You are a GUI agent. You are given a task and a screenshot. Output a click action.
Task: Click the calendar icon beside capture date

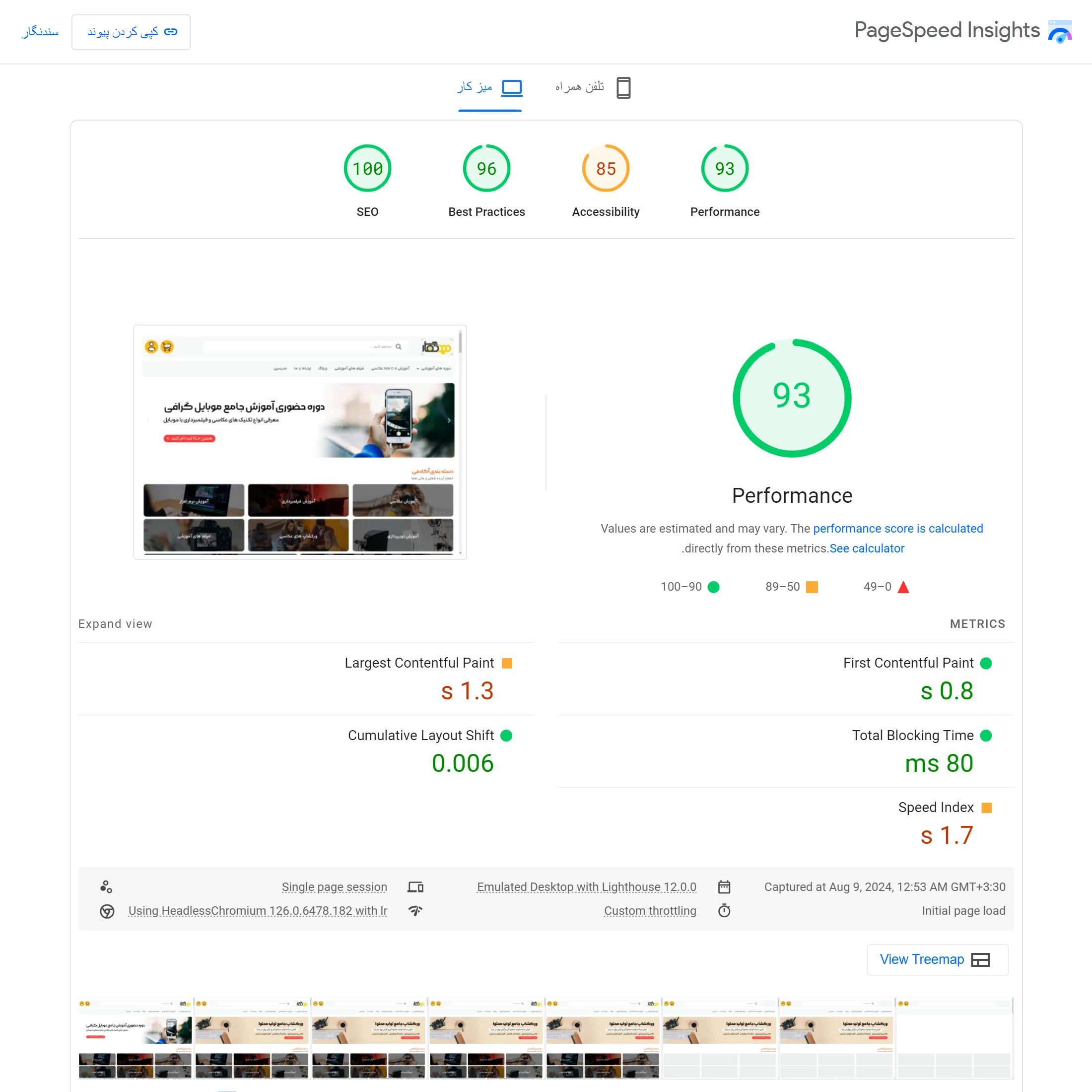(x=724, y=887)
